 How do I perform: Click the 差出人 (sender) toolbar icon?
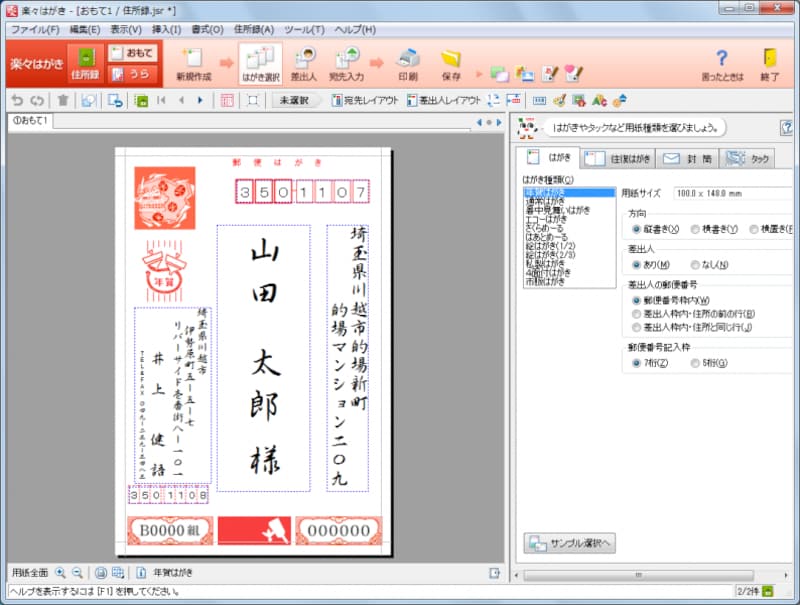pos(303,62)
